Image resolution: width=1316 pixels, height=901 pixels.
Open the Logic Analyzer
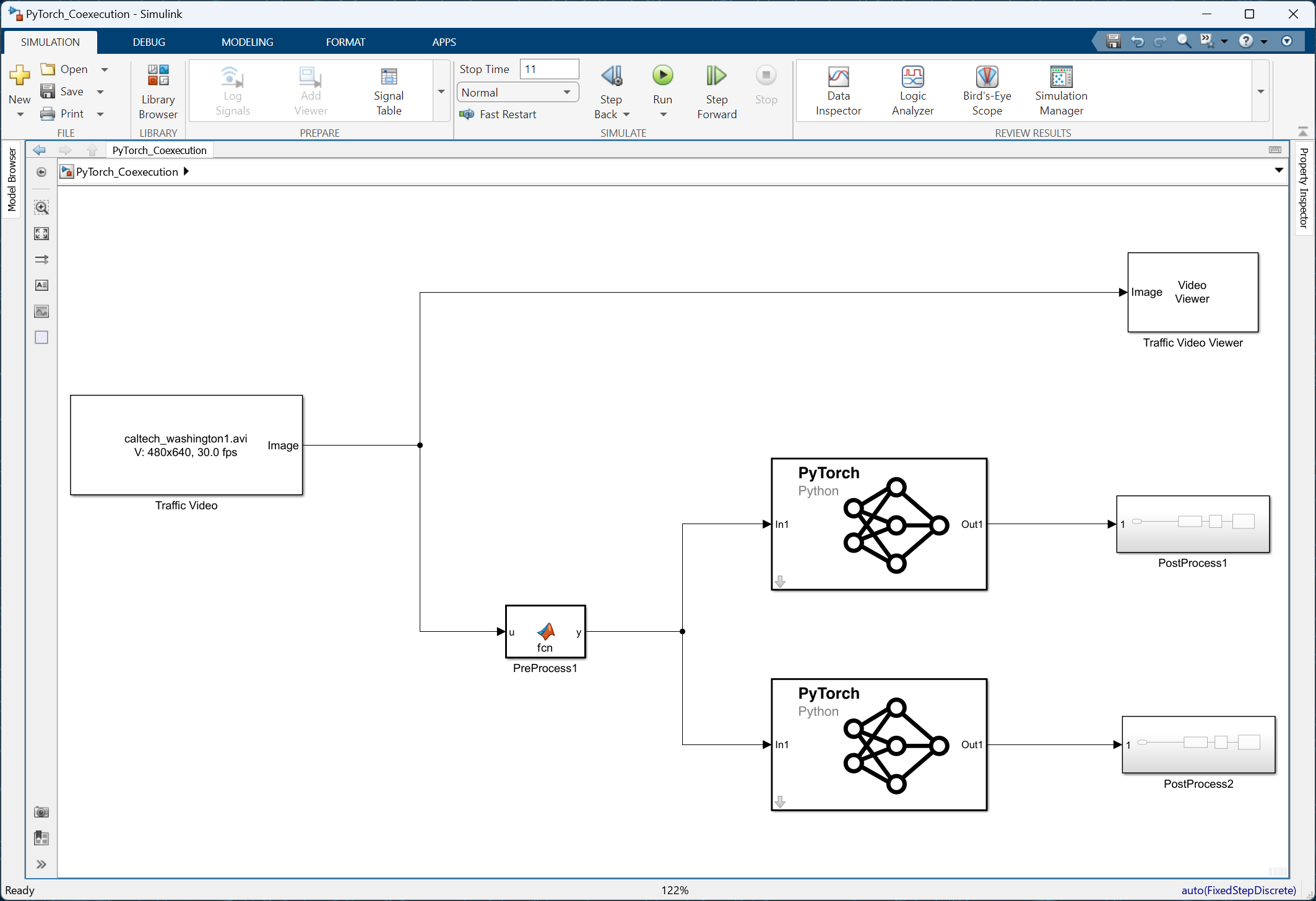[x=912, y=92]
